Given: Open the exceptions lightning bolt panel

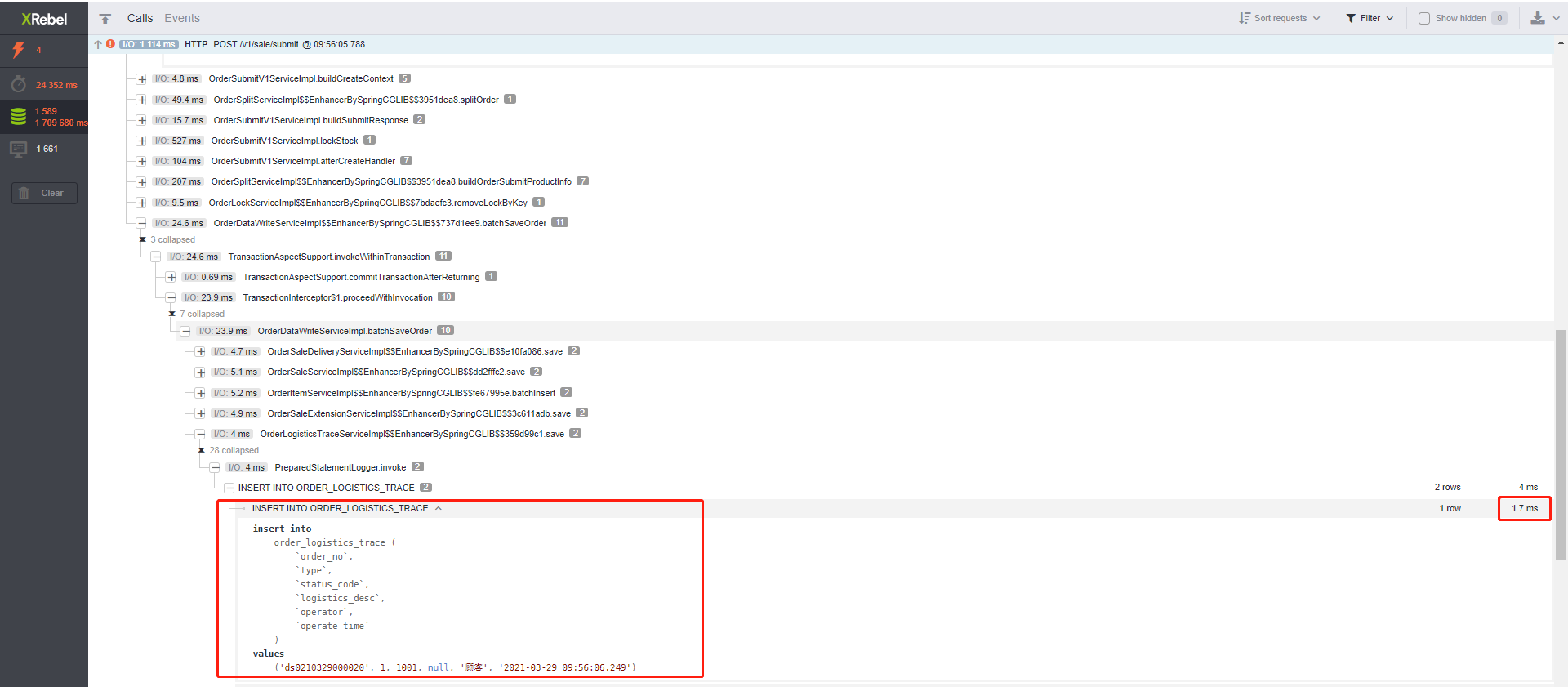Looking at the screenshot, I should pos(19,50).
